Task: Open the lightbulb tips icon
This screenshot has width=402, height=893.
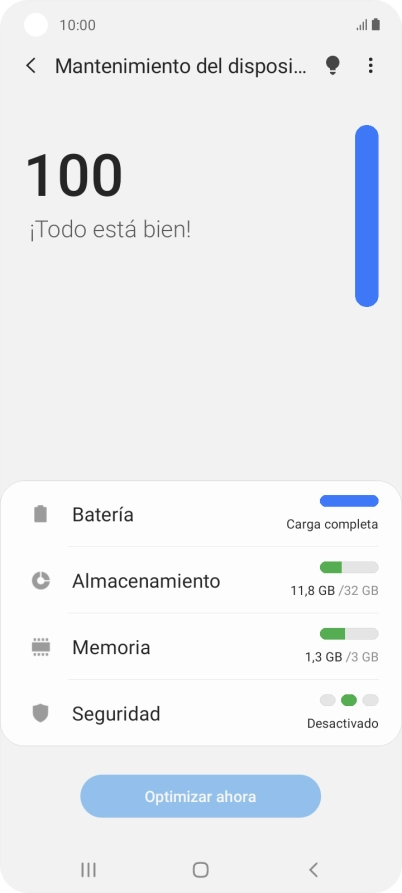Action: tap(333, 66)
